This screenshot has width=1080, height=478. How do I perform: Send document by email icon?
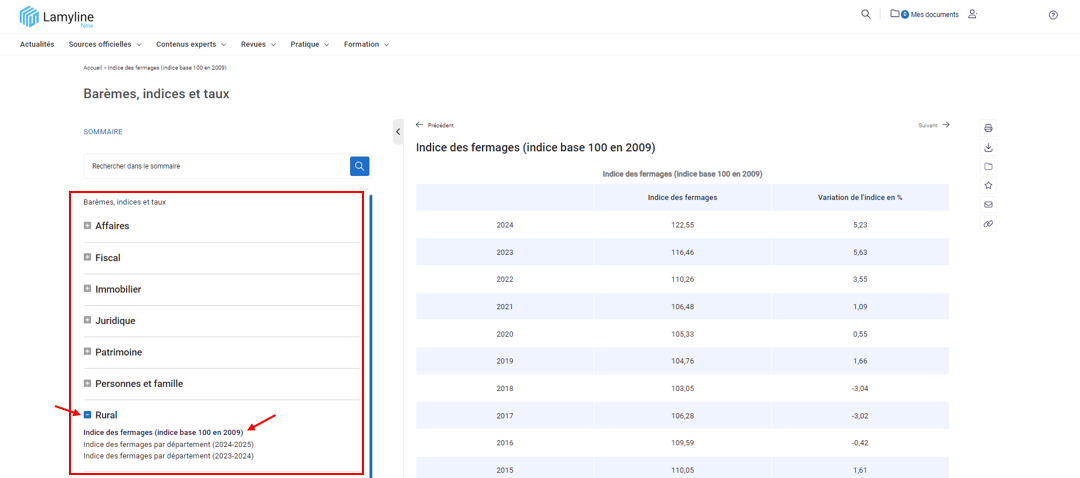(x=988, y=205)
